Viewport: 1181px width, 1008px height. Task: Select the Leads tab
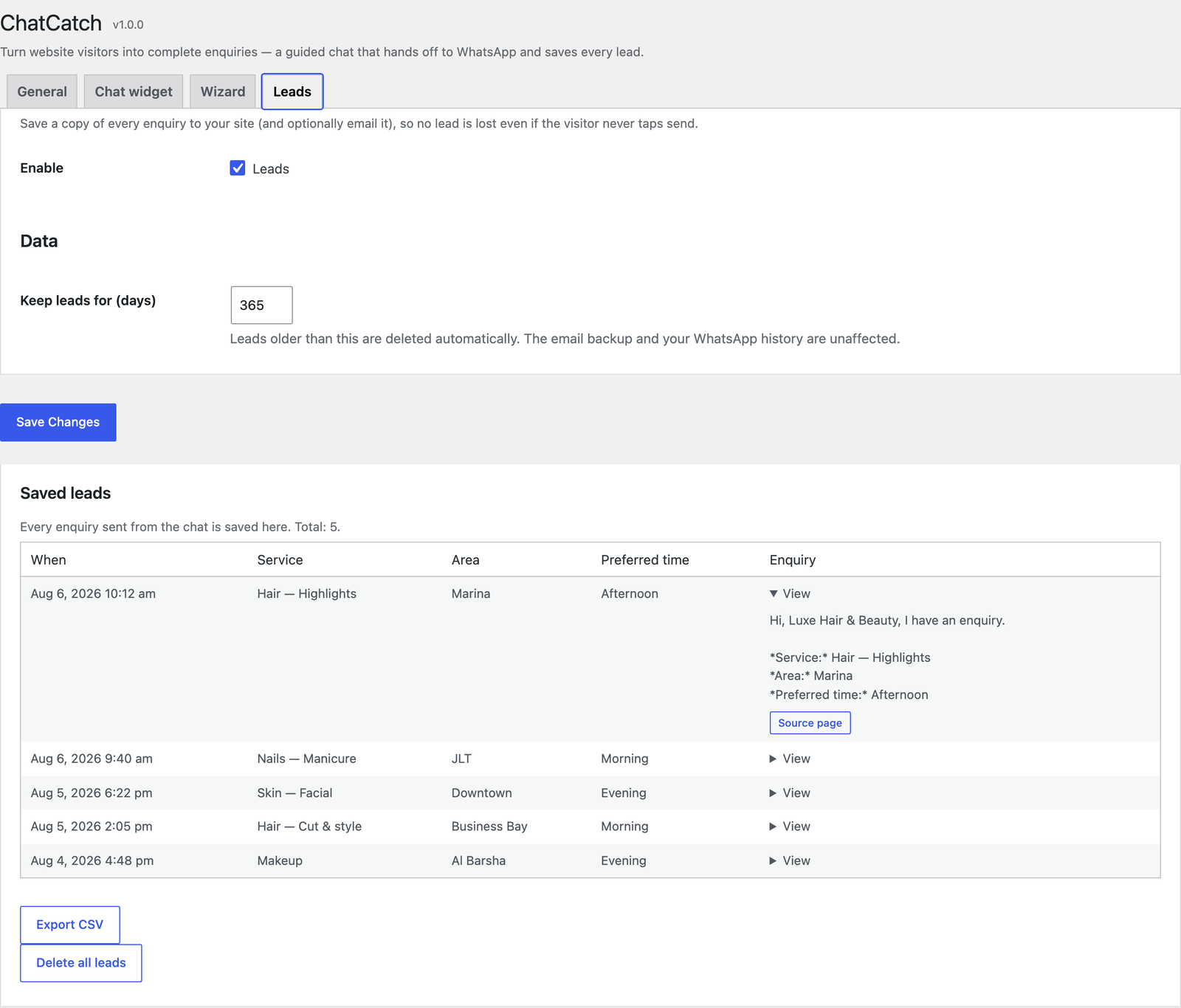point(292,92)
